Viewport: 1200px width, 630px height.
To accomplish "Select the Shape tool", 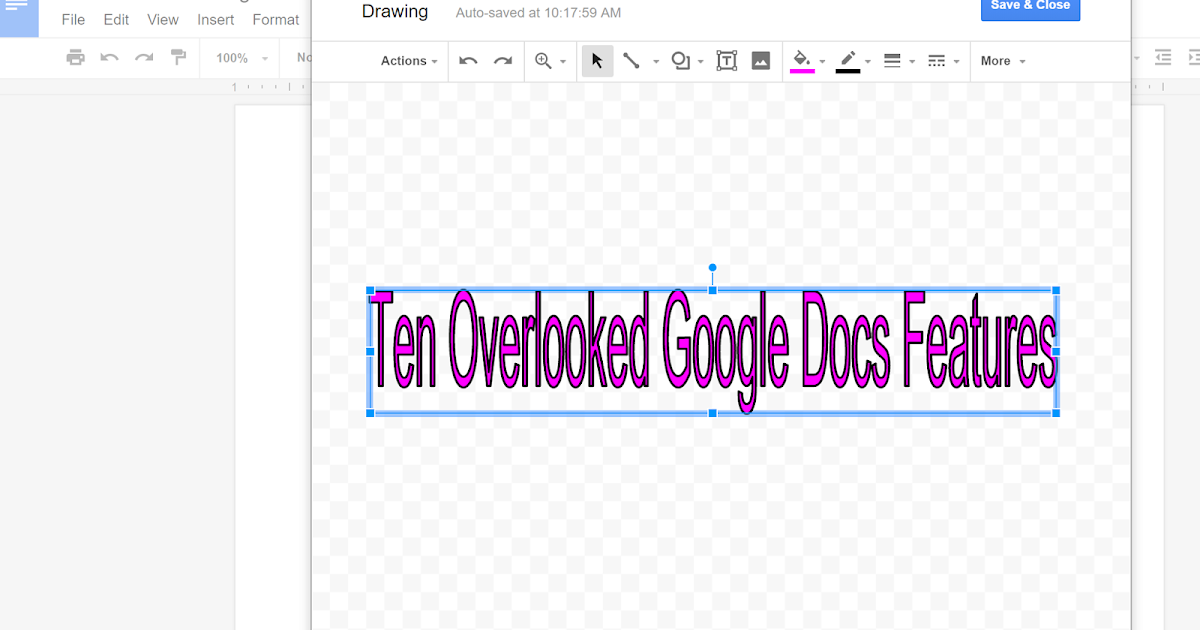I will pyautogui.click(x=680, y=61).
